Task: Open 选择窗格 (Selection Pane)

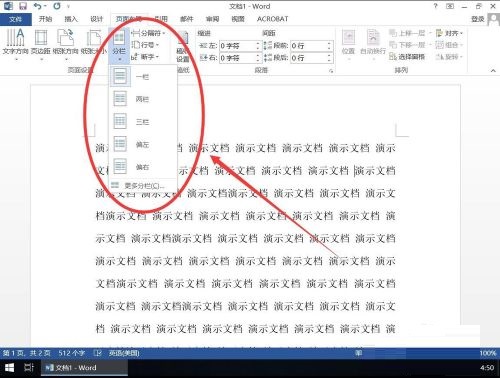Action: (407, 57)
